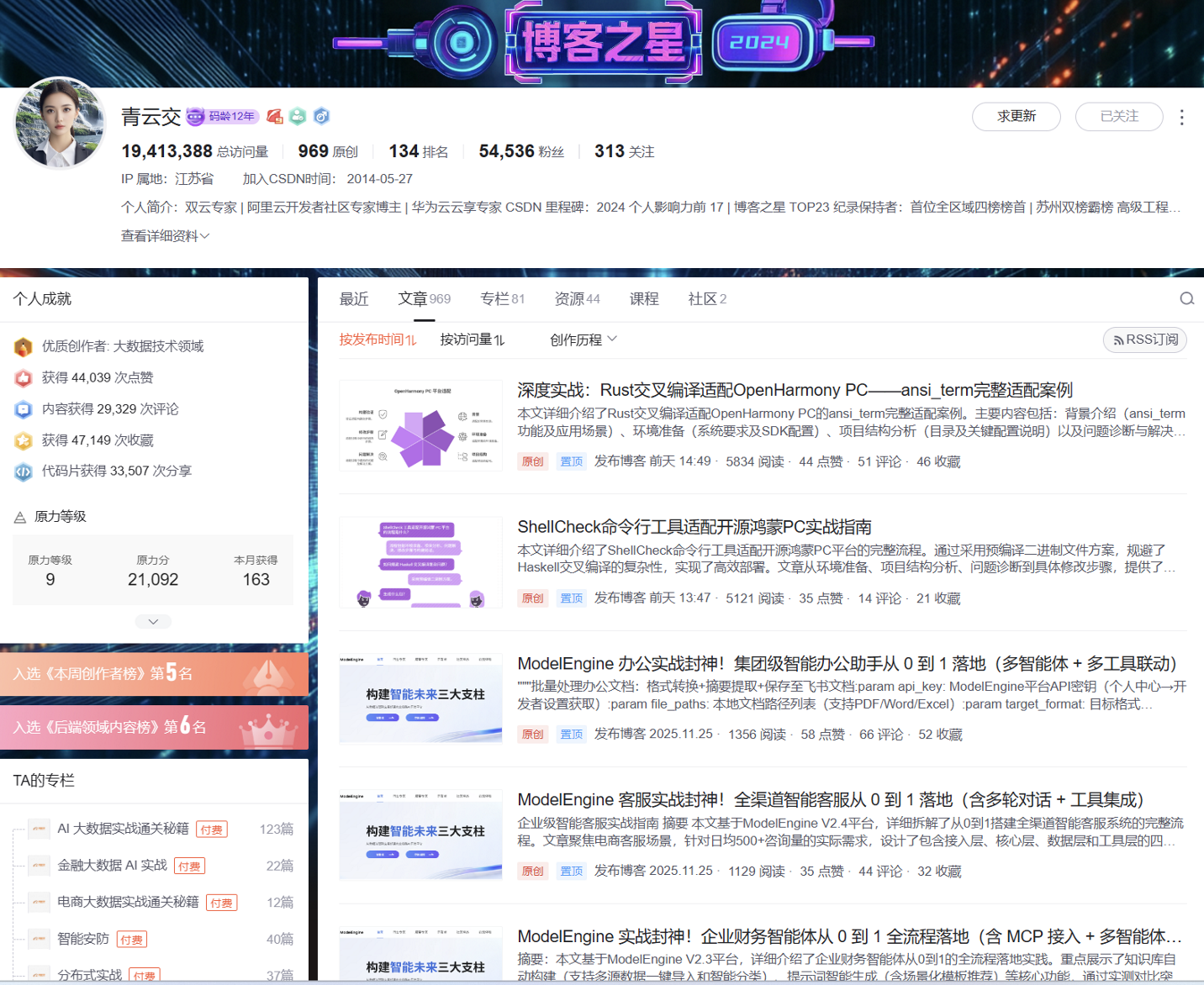The height and width of the screenshot is (985, 1204).
Task: Click column icon for AI 大数据实战通关秘籍
Action: 39,829
